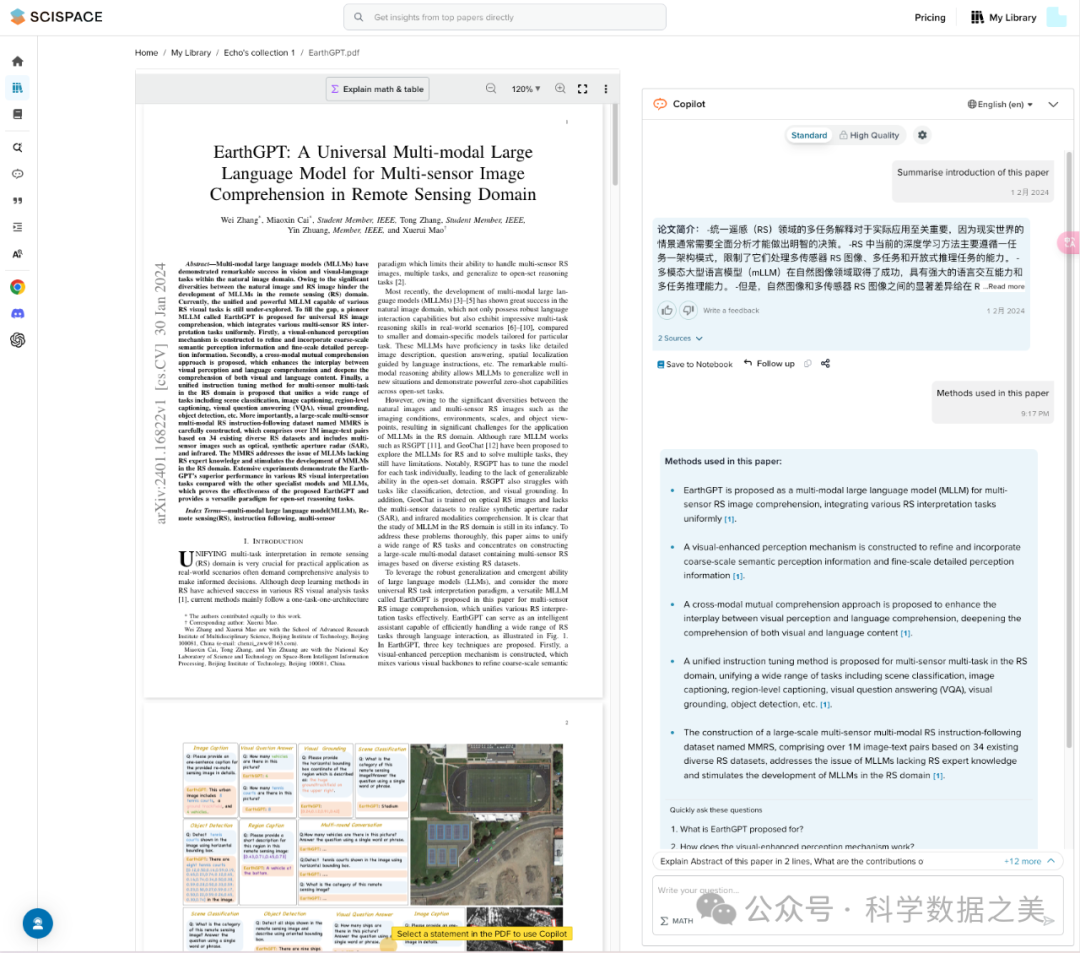1080x953 pixels.
Task: Open Copilot settings gear
Action: (x=922, y=135)
